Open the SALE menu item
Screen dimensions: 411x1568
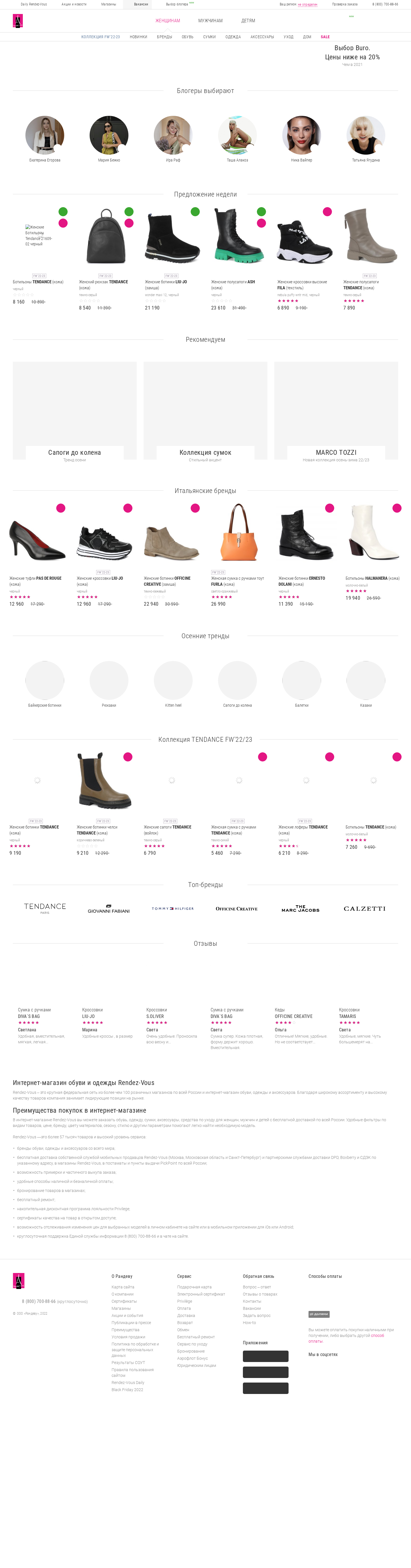325,37
